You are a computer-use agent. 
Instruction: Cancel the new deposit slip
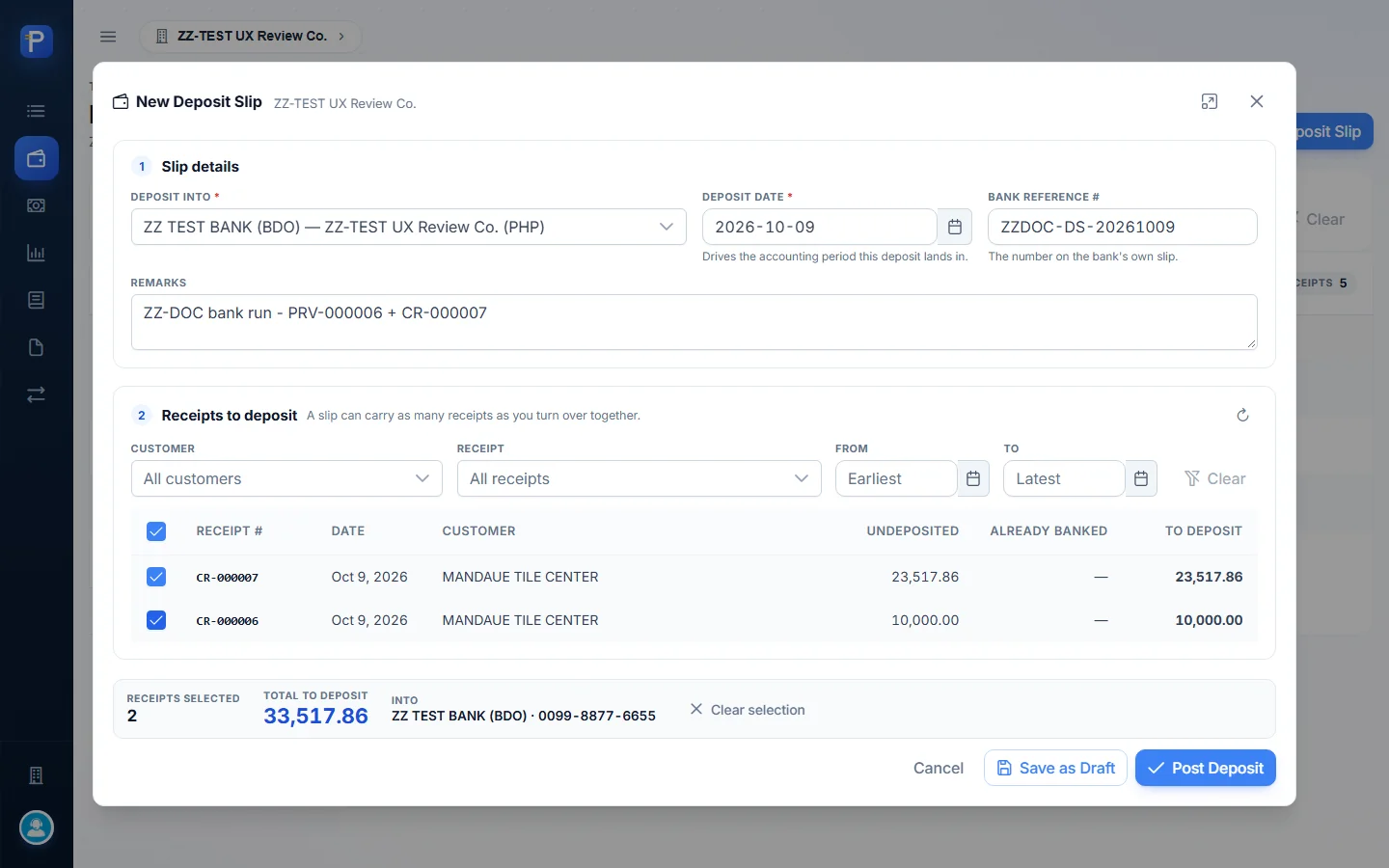tap(939, 768)
